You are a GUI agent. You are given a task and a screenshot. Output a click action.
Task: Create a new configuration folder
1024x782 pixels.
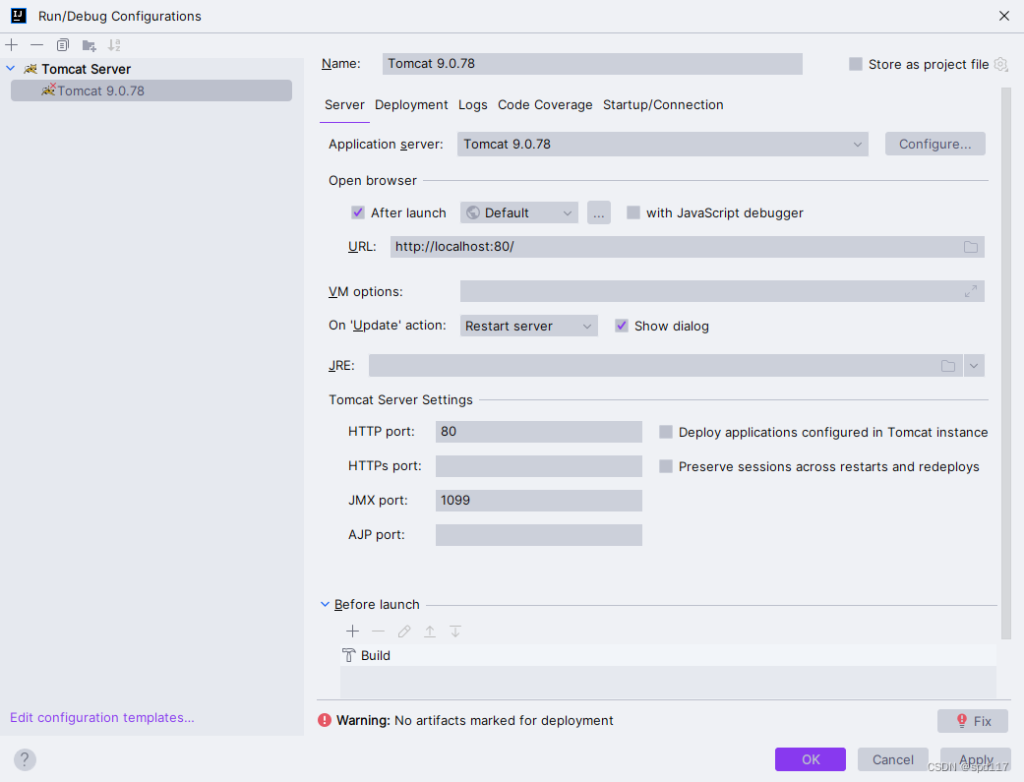point(89,45)
